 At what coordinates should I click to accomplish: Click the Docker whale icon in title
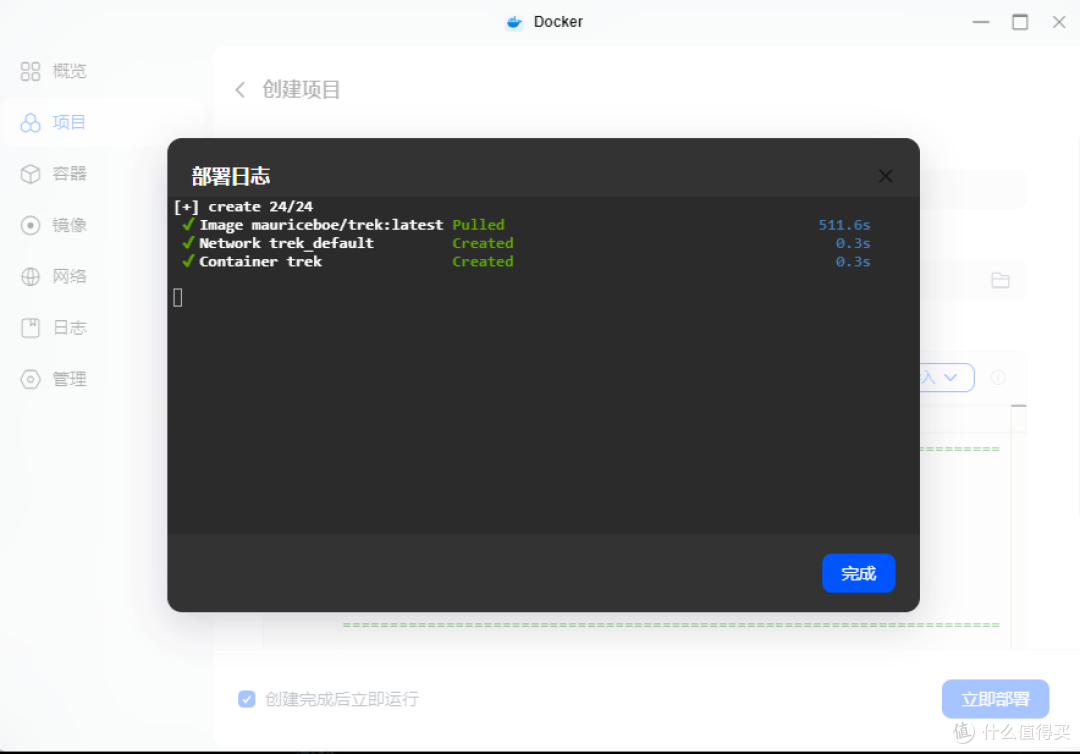(x=515, y=22)
